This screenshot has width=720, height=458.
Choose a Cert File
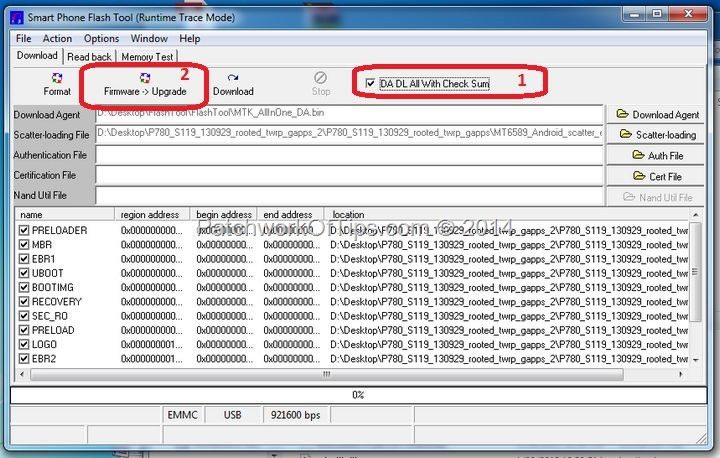(x=656, y=176)
